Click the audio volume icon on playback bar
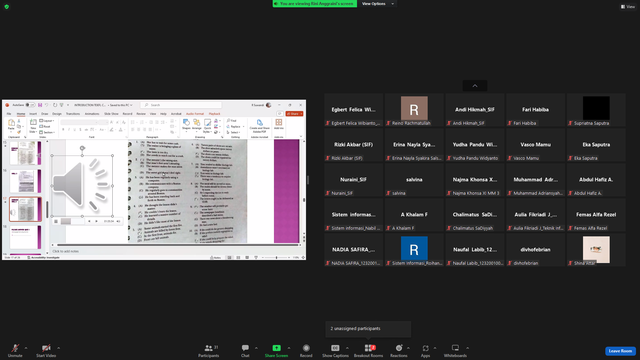The height and width of the screenshot is (360, 640). (x=118, y=221)
